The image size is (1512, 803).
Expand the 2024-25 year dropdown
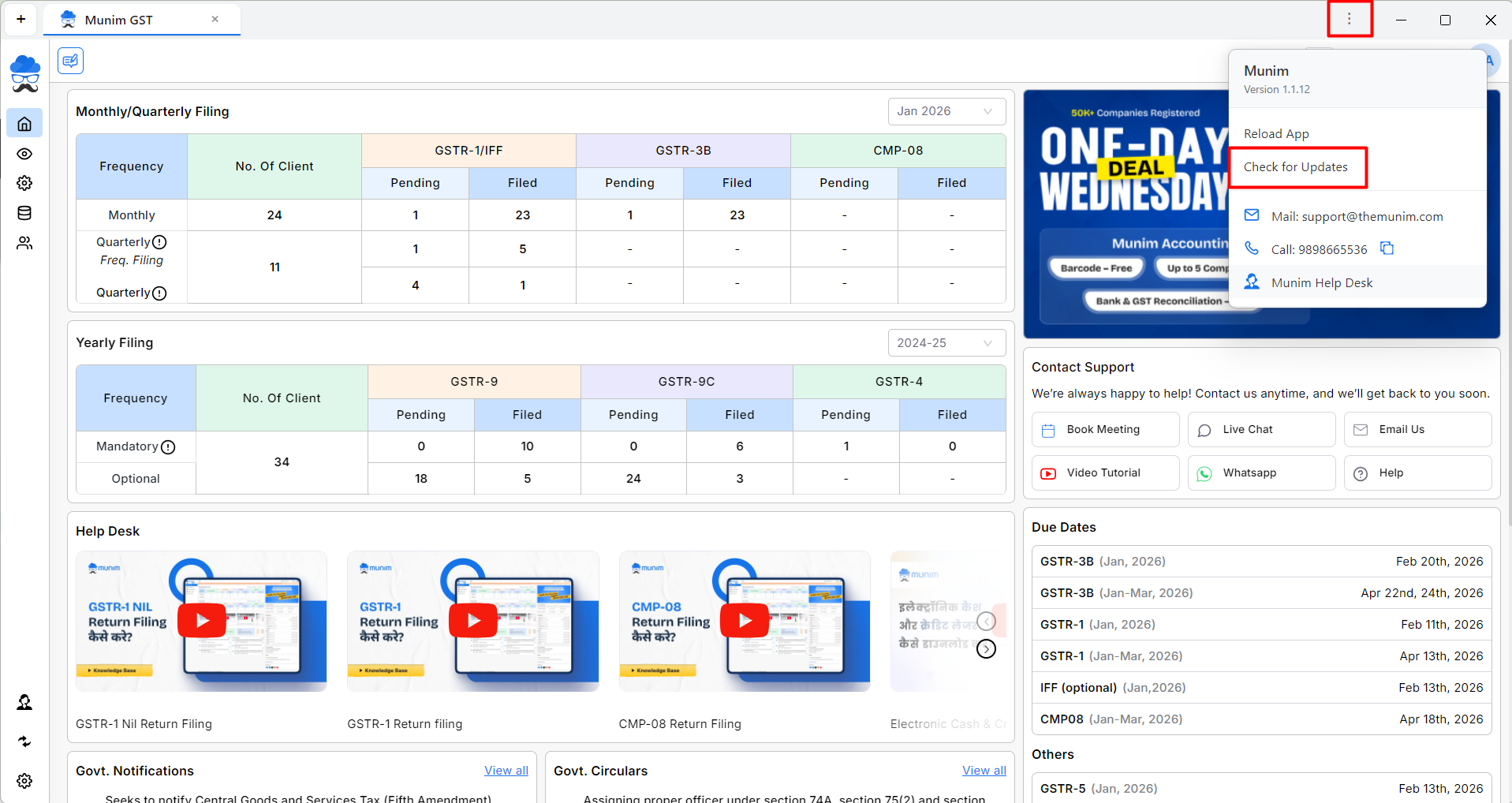pos(946,343)
